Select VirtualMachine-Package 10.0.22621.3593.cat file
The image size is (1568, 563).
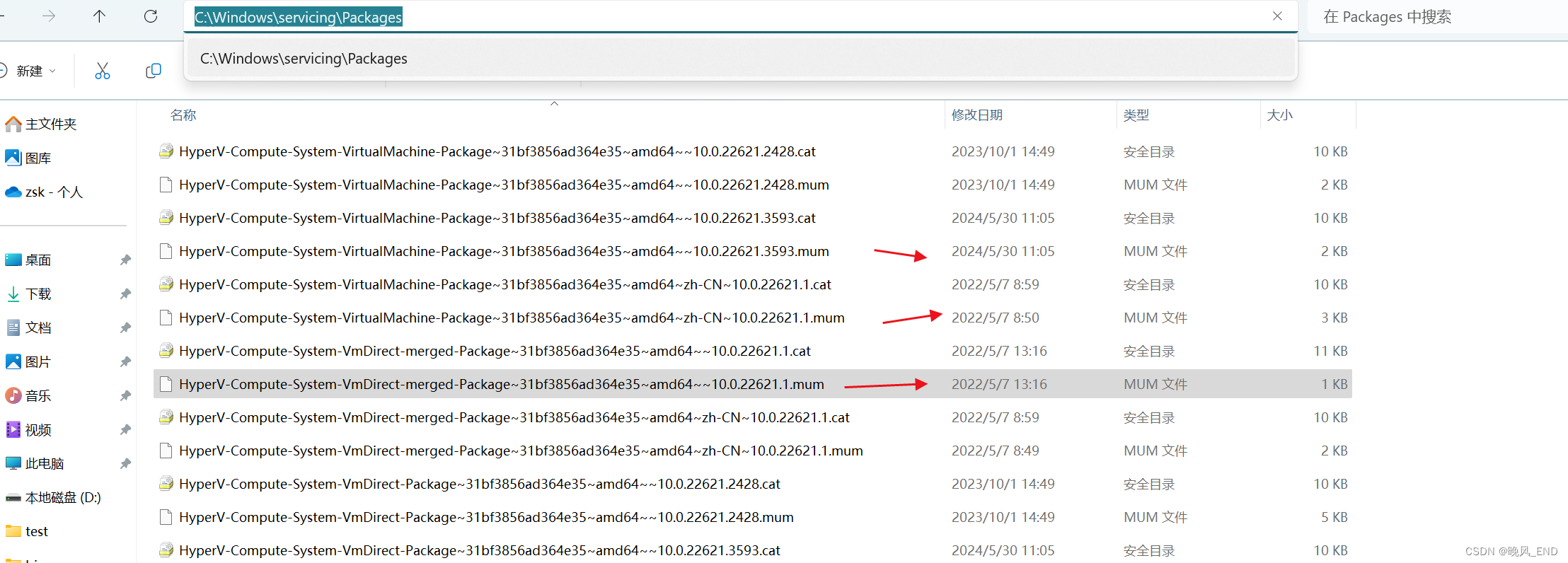click(753, 218)
